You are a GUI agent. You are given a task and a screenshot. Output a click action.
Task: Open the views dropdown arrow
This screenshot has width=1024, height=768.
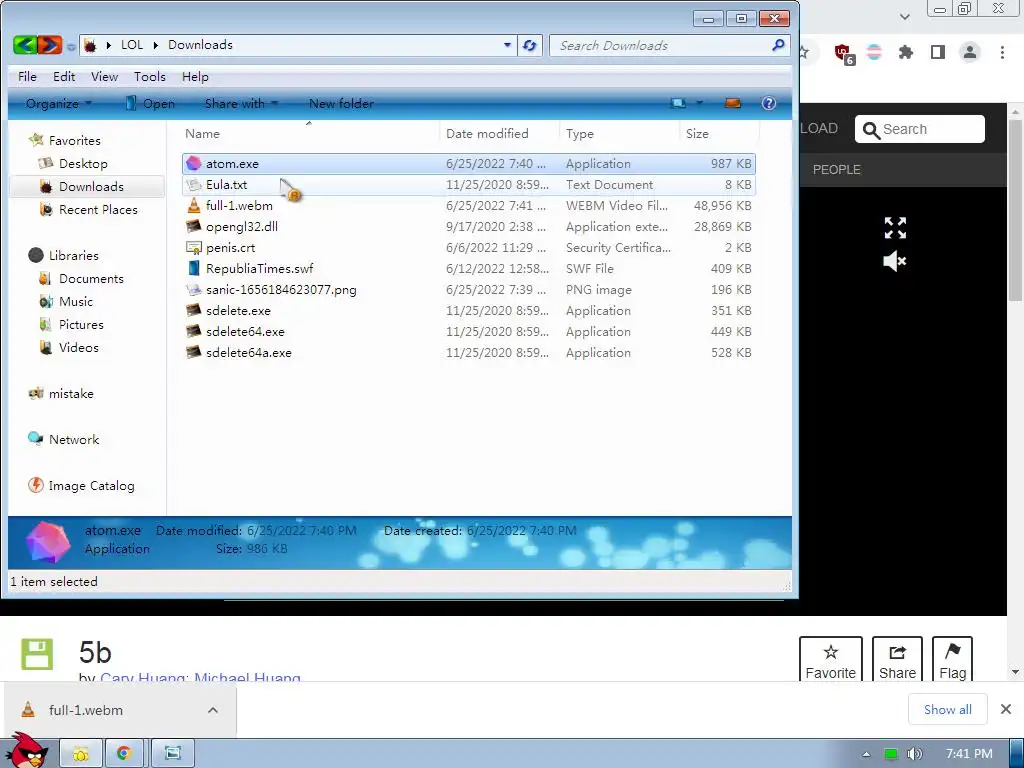[x=699, y=103]
